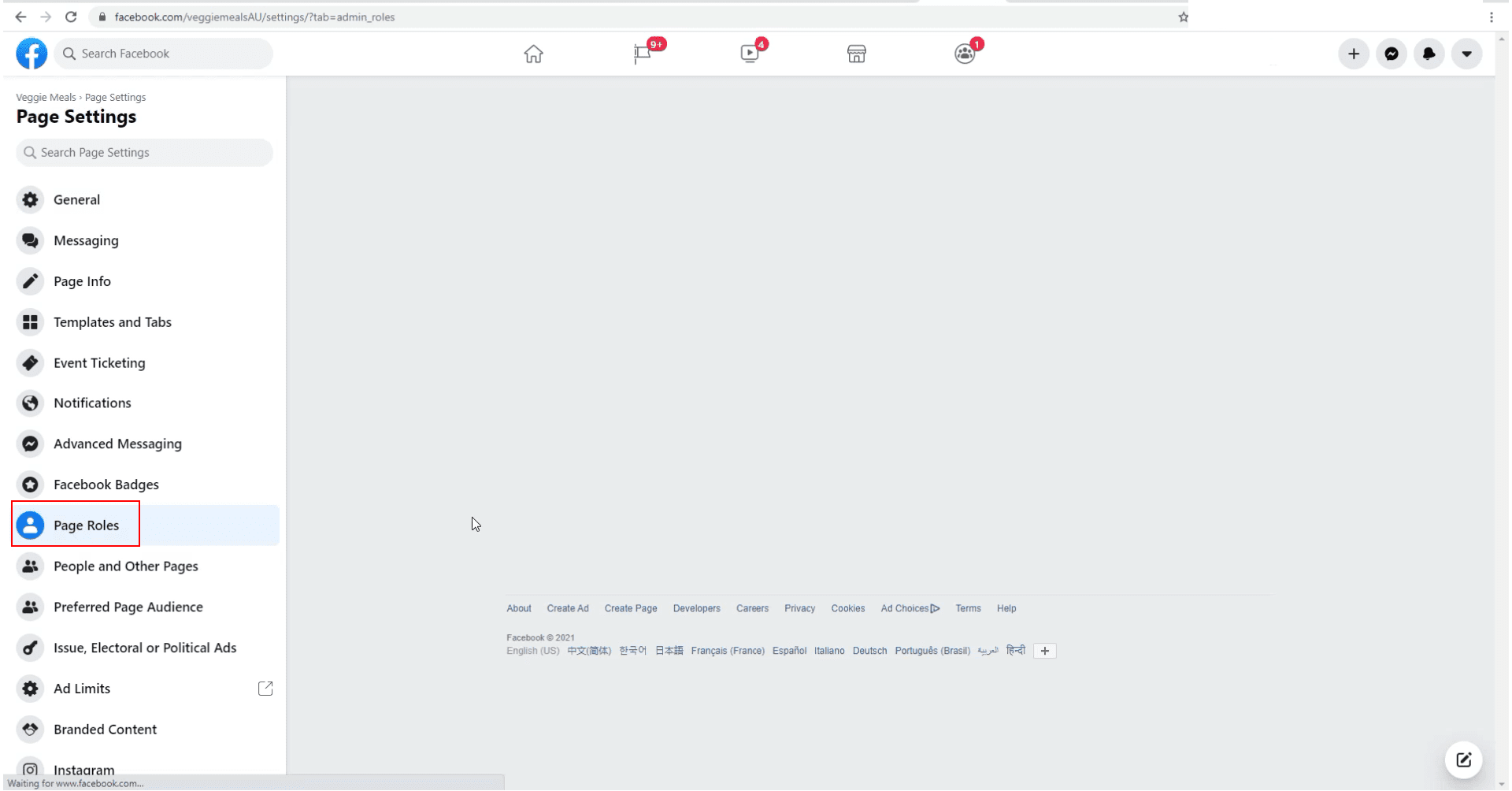This screenshot has width=1512, height=791.
Task: Open People and Other Pages settings
Action: [125, 566]
